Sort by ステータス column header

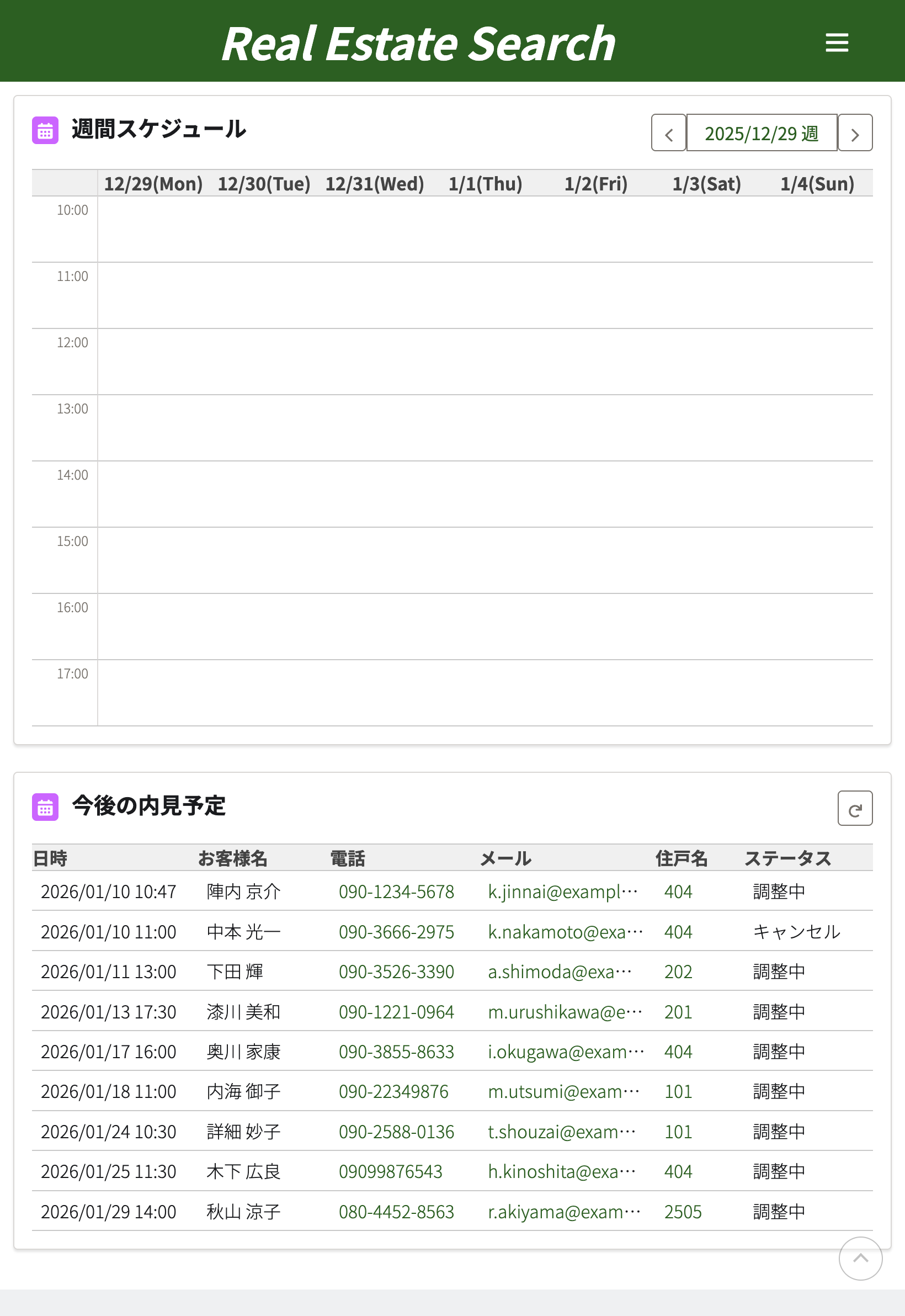tap(787, 858)
